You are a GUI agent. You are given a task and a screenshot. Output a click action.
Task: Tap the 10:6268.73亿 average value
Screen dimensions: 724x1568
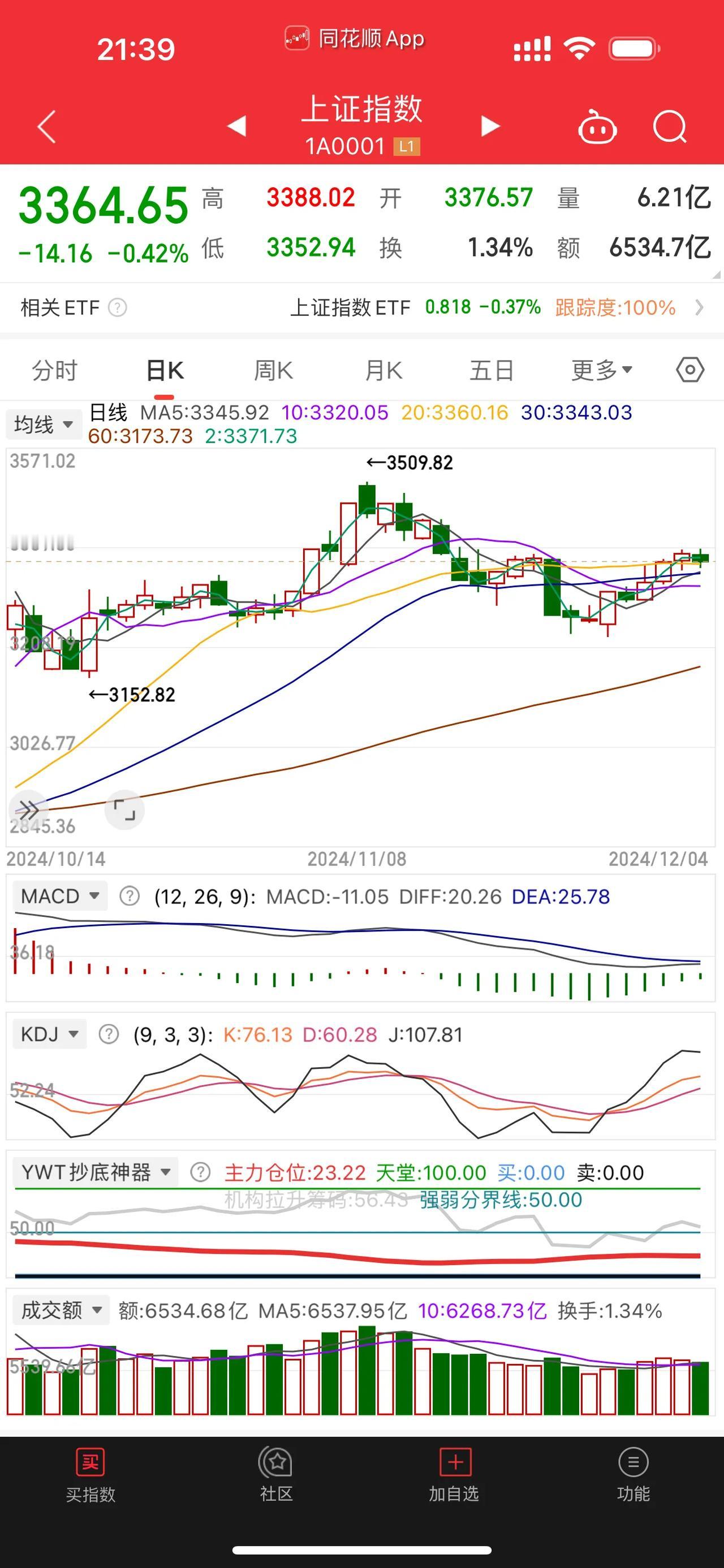point(482,1311)
